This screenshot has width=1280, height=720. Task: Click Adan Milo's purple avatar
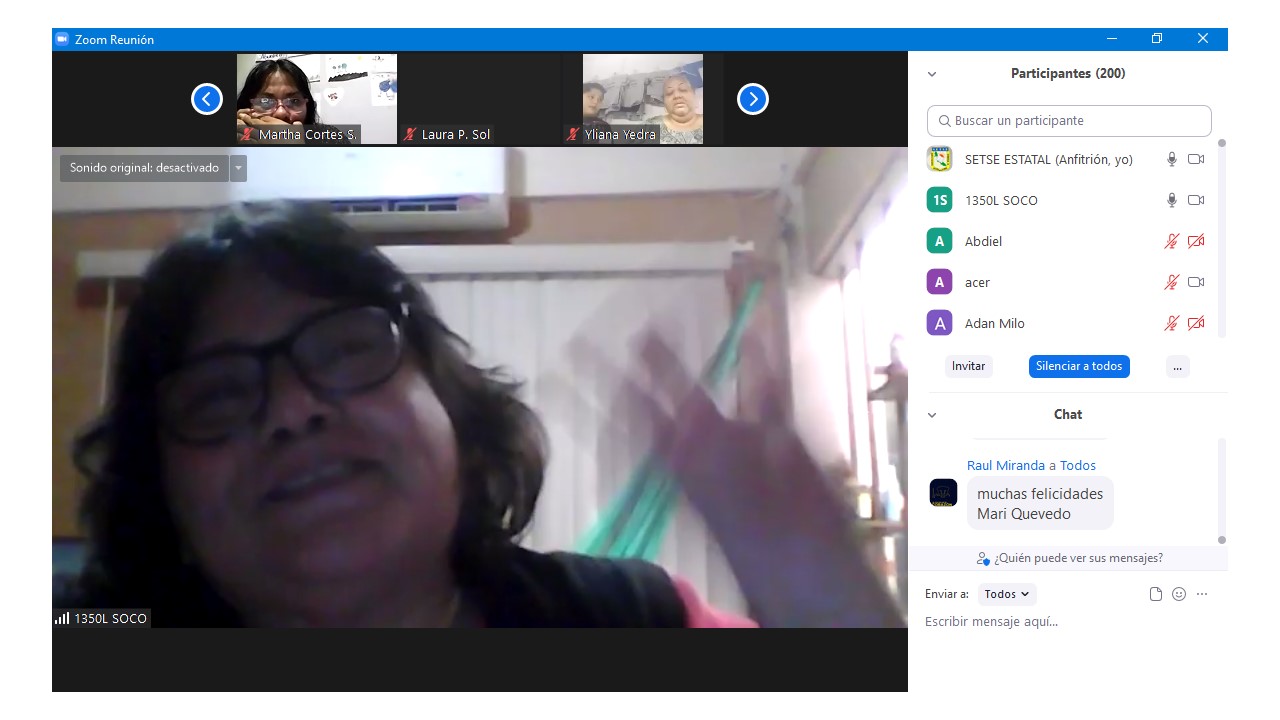click(939, 323)
